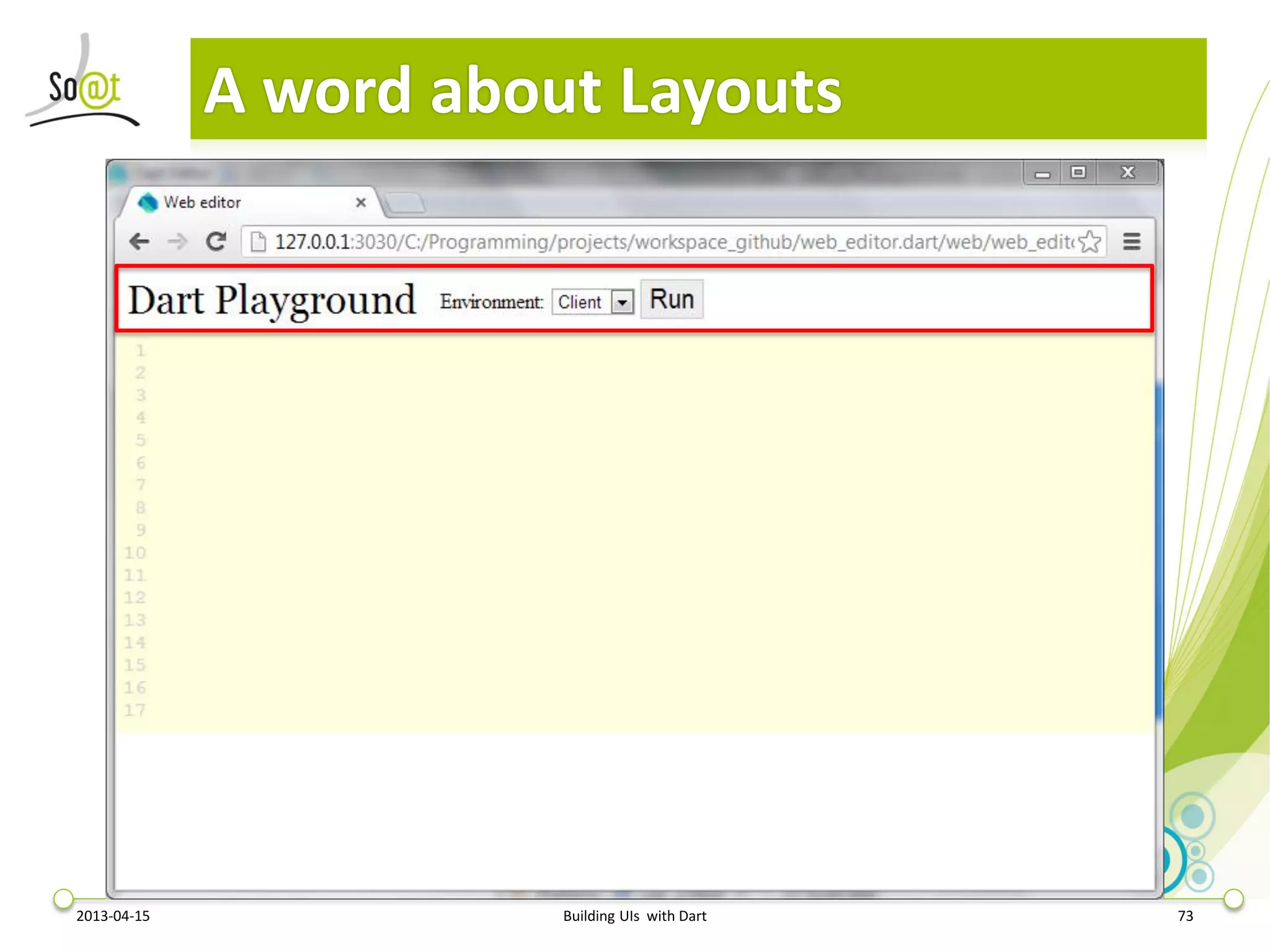Click the Dart Playground heading
Image resolution: width=1270 pixels, height=952 pixels.
pyautogui.click(x=272, y=301)
